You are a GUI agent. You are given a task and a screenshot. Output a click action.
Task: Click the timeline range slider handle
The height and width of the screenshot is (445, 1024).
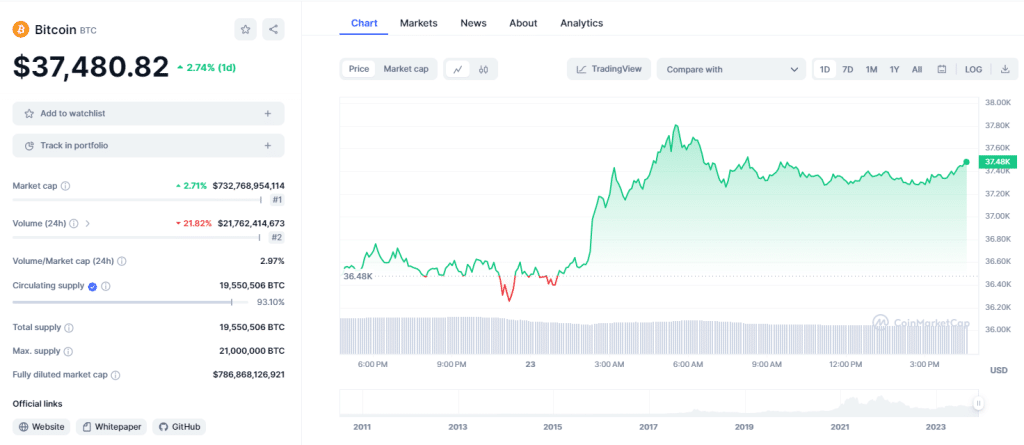click(x=978, y=403)
